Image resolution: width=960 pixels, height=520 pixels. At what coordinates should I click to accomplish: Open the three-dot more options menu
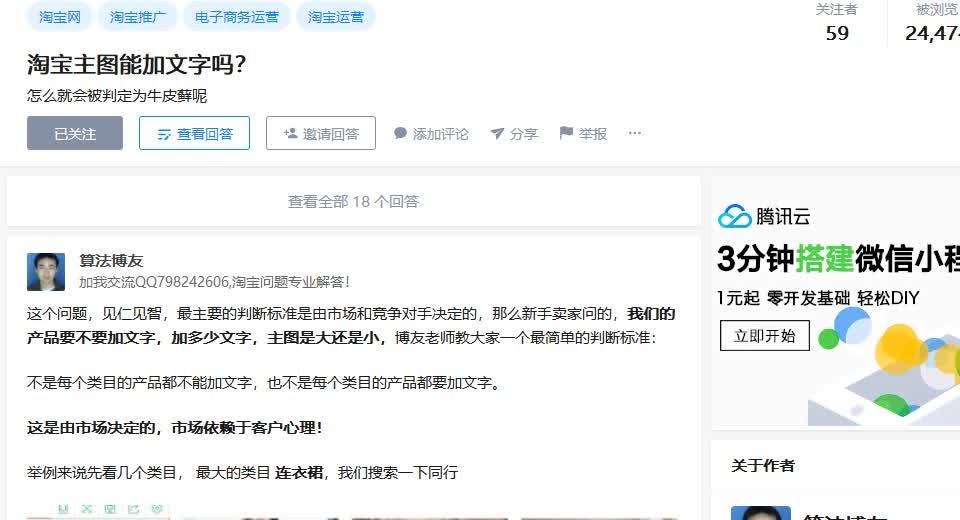coord(635,133)
